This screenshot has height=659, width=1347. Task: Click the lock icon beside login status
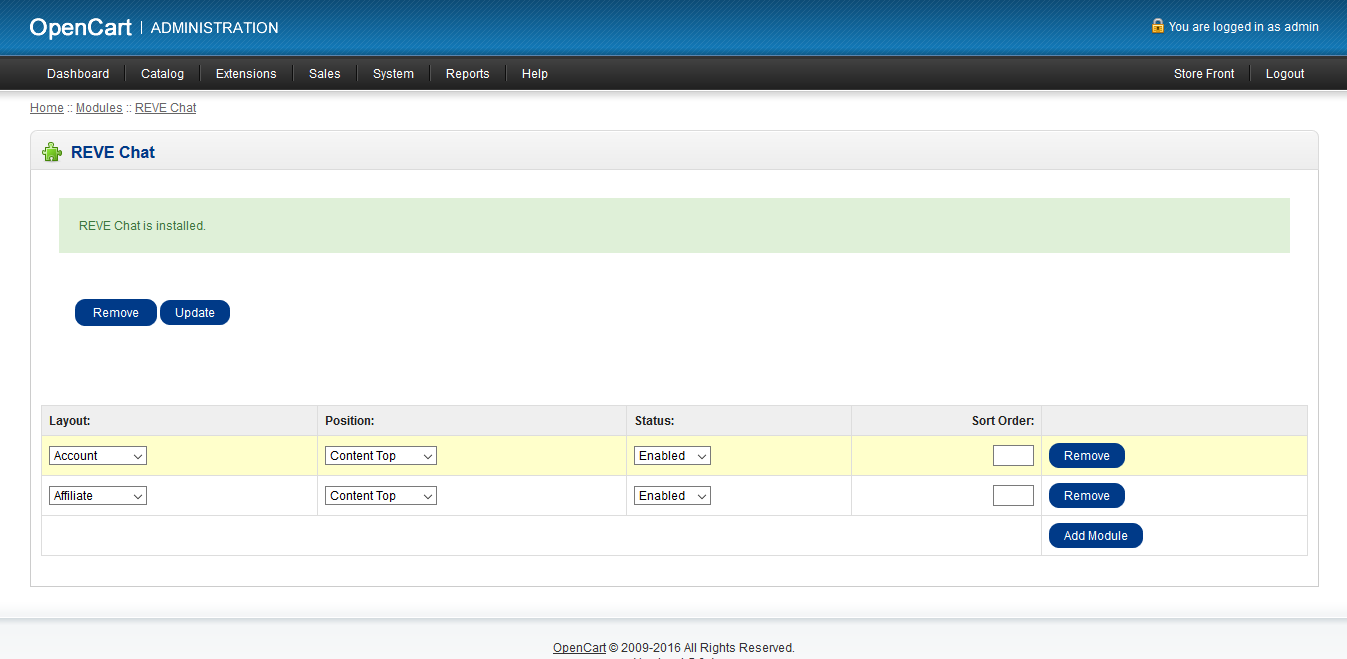click(1157, 26)
